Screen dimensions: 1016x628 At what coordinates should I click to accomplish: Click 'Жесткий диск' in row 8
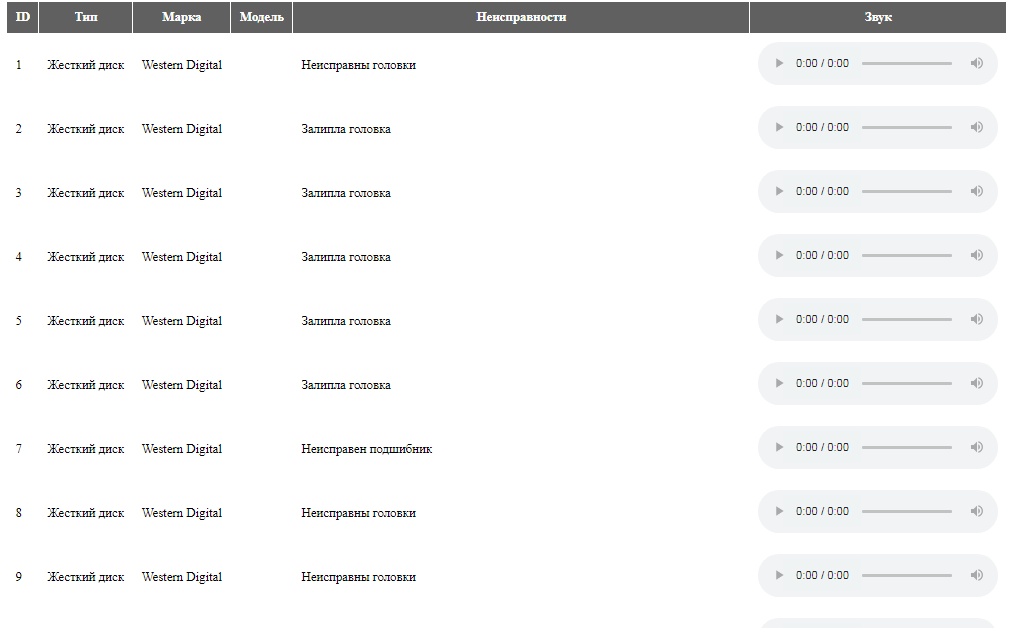(86, 513)
